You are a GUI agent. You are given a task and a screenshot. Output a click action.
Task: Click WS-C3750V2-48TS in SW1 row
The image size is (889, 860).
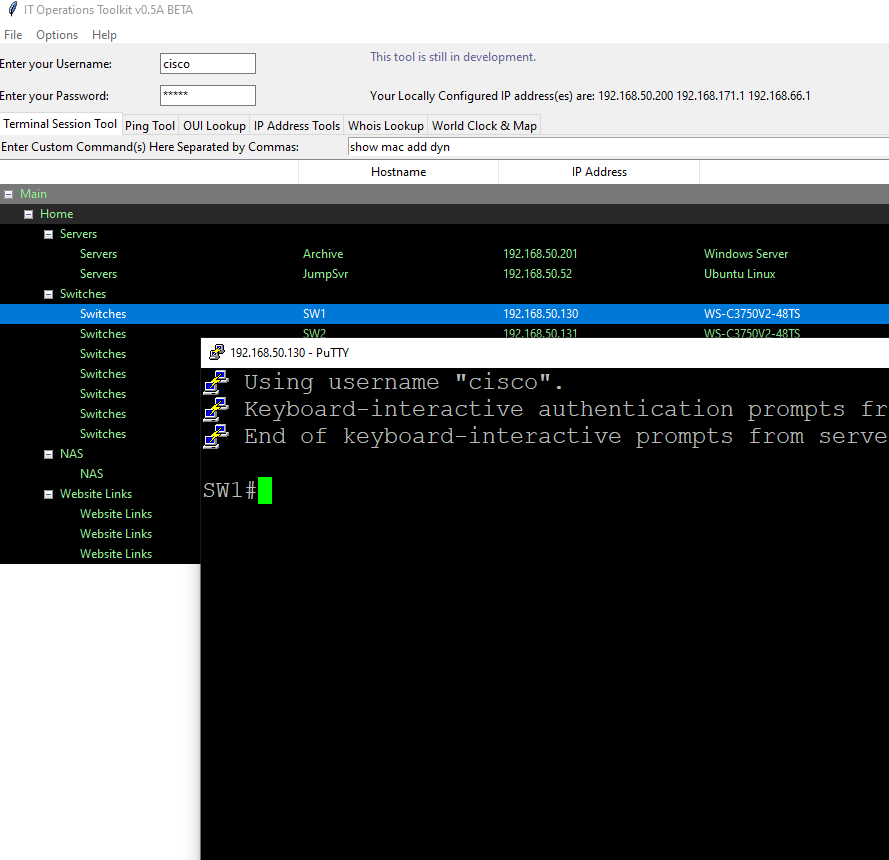click(752, 314)
